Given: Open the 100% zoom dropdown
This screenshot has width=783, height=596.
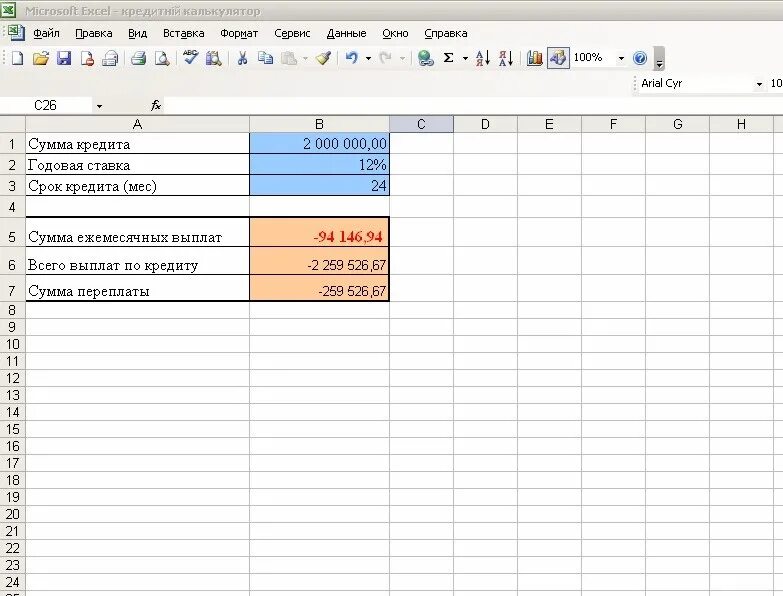Looking at the screenshot, I should pos(621,58).
